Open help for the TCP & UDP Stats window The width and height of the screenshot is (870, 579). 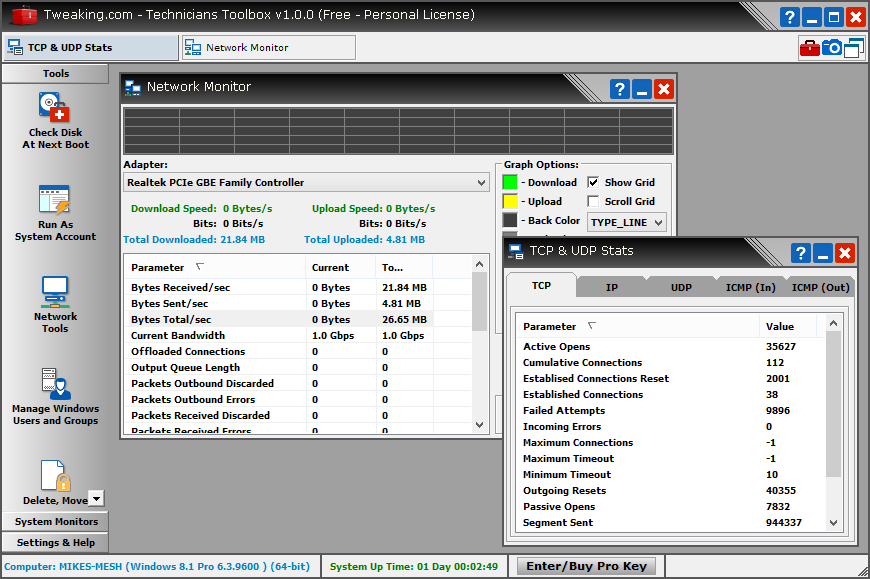[x=801, y=253]
